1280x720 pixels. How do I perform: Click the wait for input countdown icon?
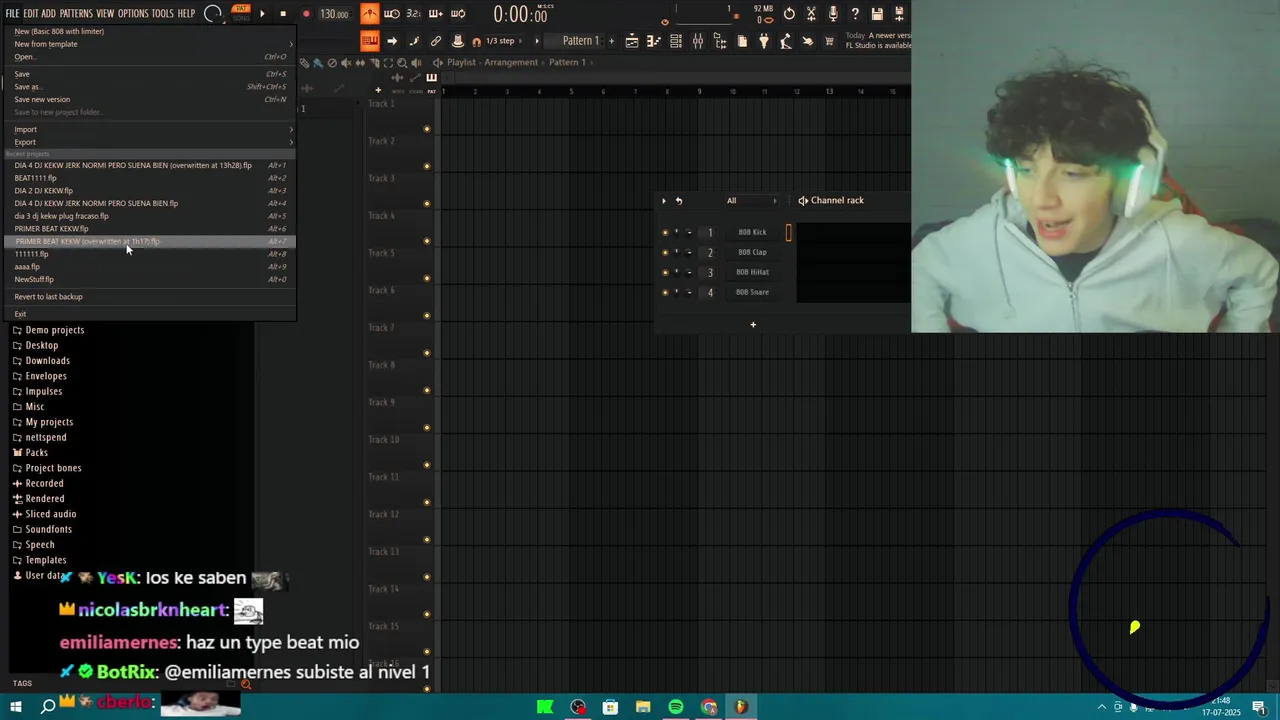click(392, 14)
